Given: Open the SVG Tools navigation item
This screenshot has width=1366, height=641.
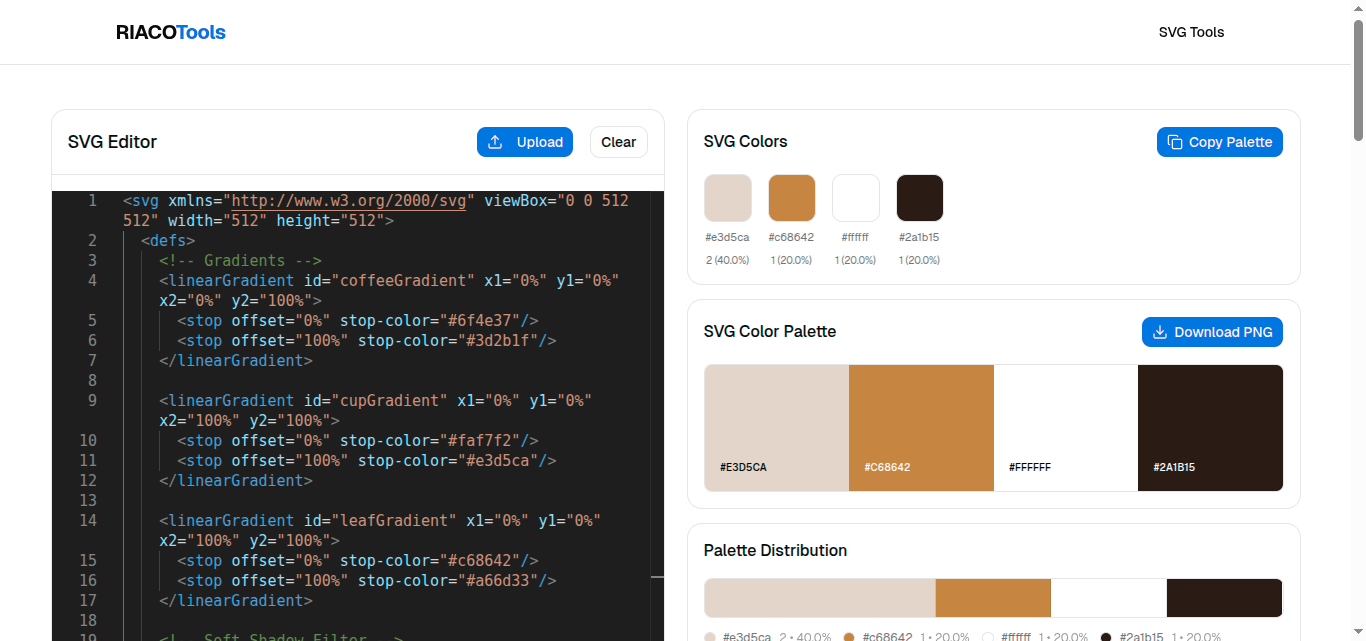Looking at the screenshot, I should point(1191,32).
